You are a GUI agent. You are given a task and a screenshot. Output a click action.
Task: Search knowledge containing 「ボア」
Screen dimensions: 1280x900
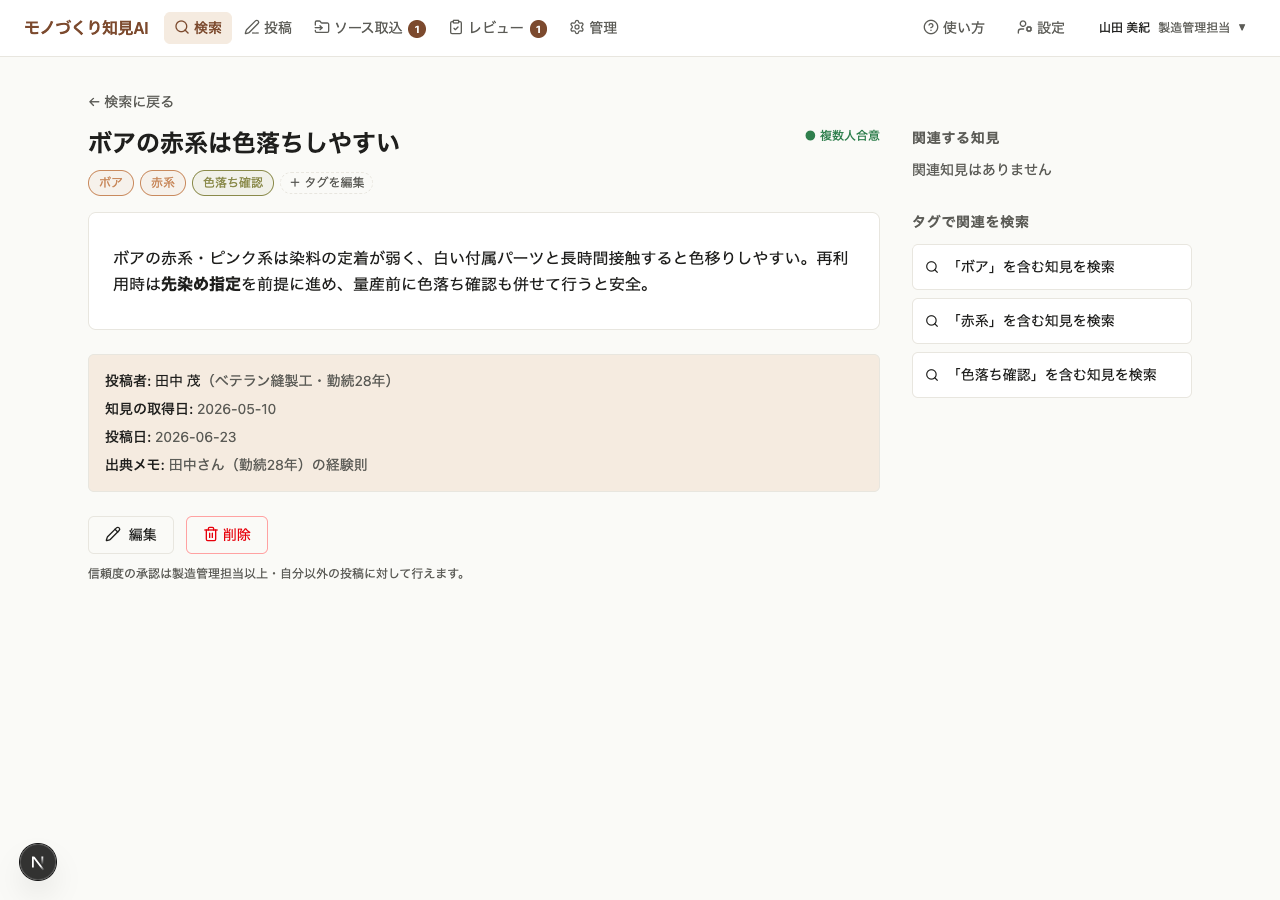1052,267
